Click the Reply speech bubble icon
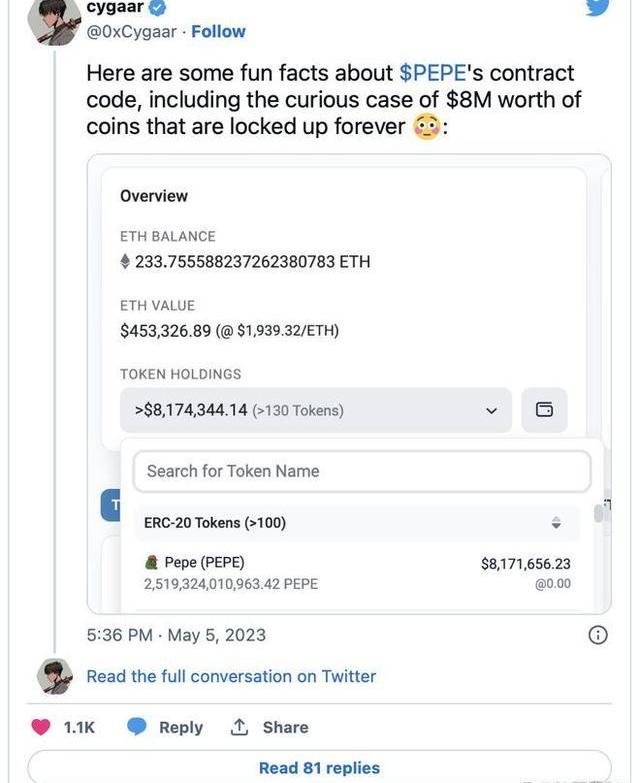Image resolution: width=640 pixels, height=783 pixels. [137, 727]
